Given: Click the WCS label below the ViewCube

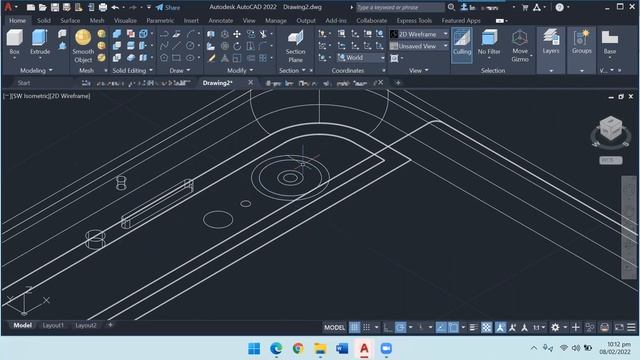Looking at the screenshot, I should (611, 160).
